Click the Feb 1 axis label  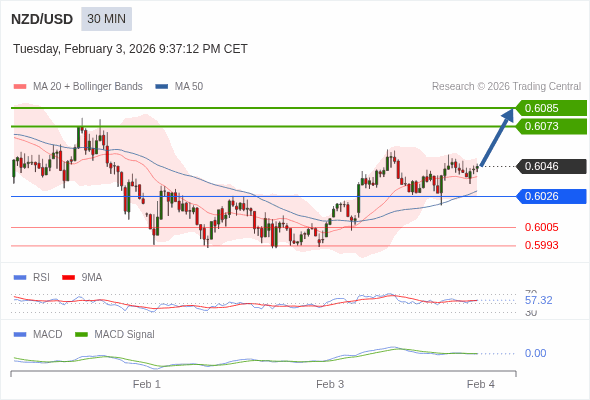click(x=147, y=384)
